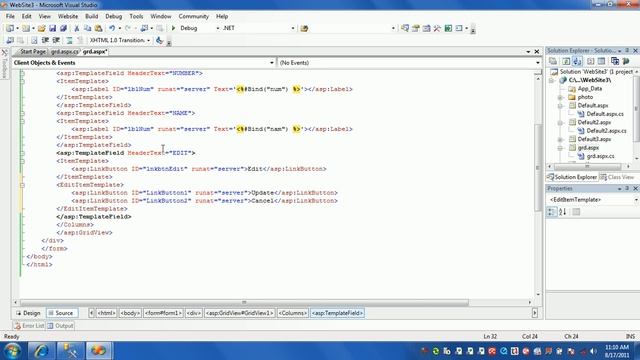Collapse the NAME TemplateField outlining box

[x=22, y=113]
